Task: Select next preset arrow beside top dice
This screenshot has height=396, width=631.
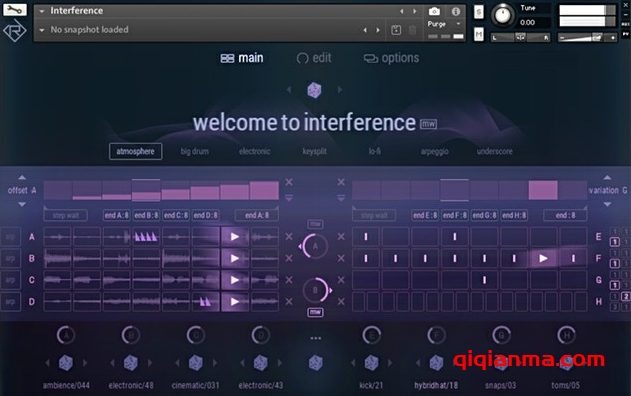Action: click(340, 89)
